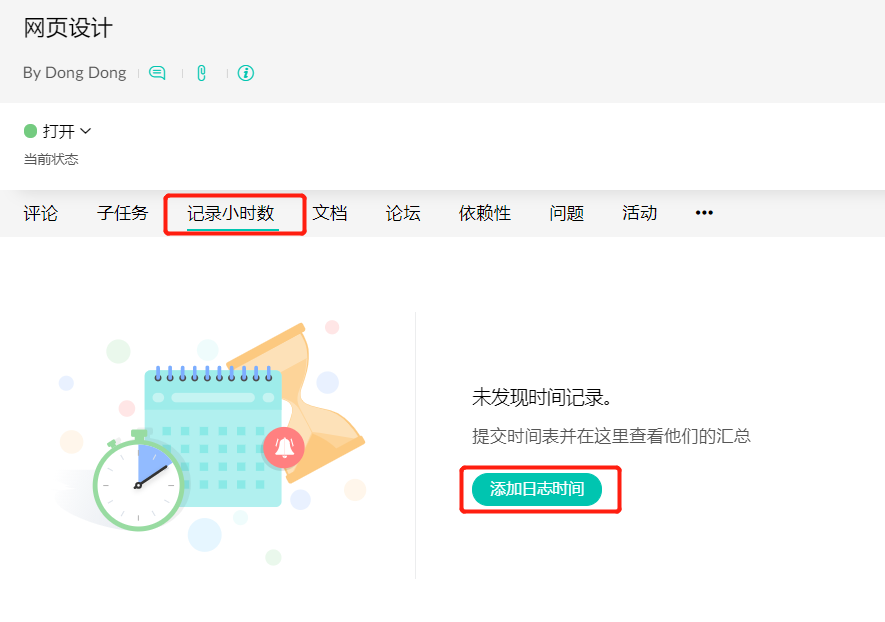
Task: Switch to the 评论 tab
Action: (x=41, y=213)
